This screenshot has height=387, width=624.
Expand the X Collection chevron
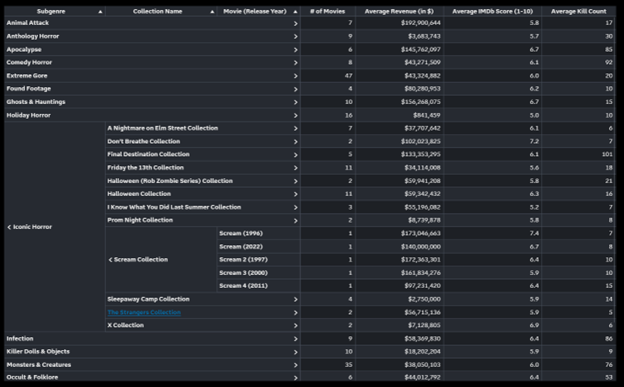click(x=295, y=326)
